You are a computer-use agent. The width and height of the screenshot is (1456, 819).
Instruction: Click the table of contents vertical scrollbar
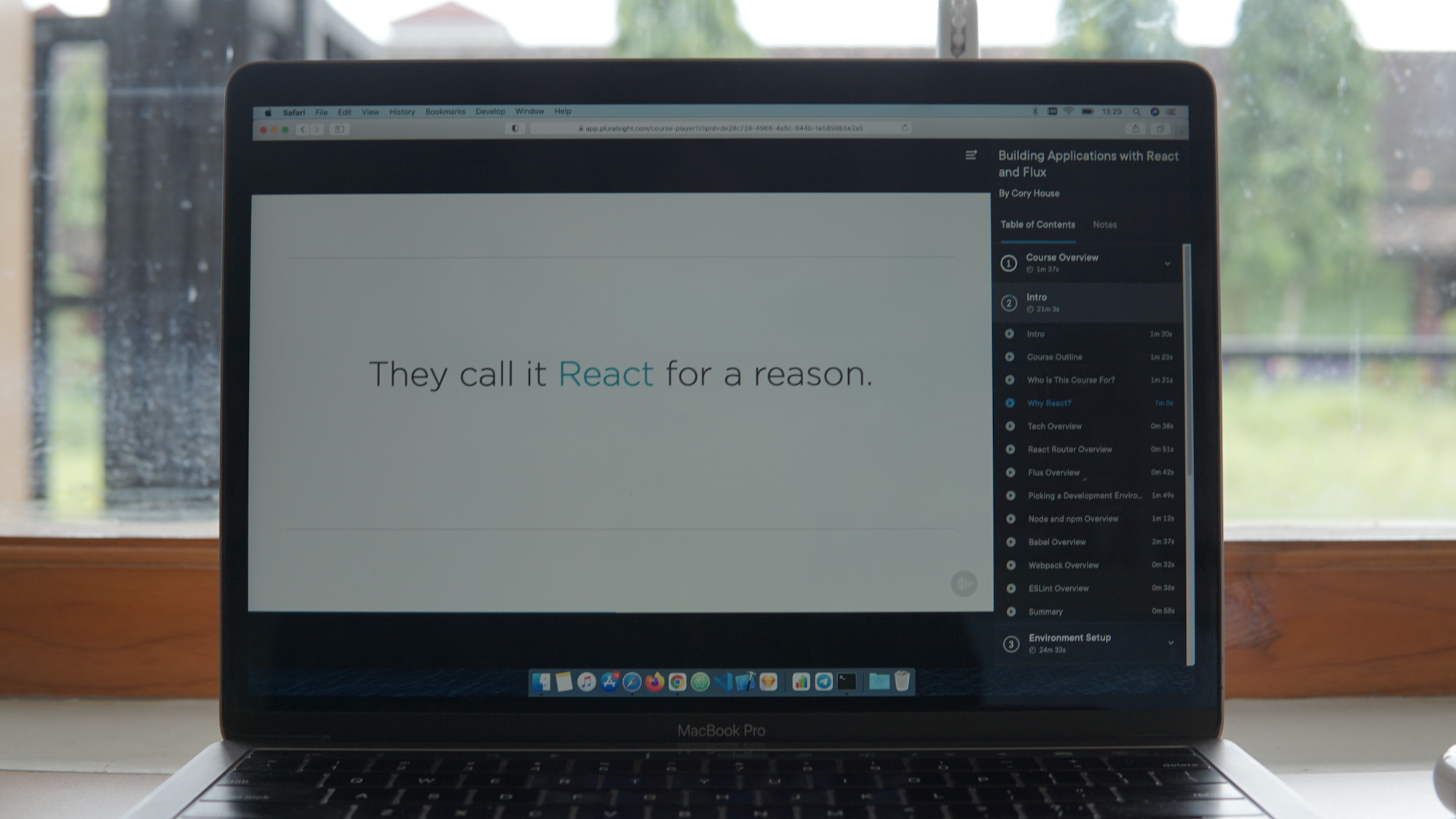[x=1189, y=360]
